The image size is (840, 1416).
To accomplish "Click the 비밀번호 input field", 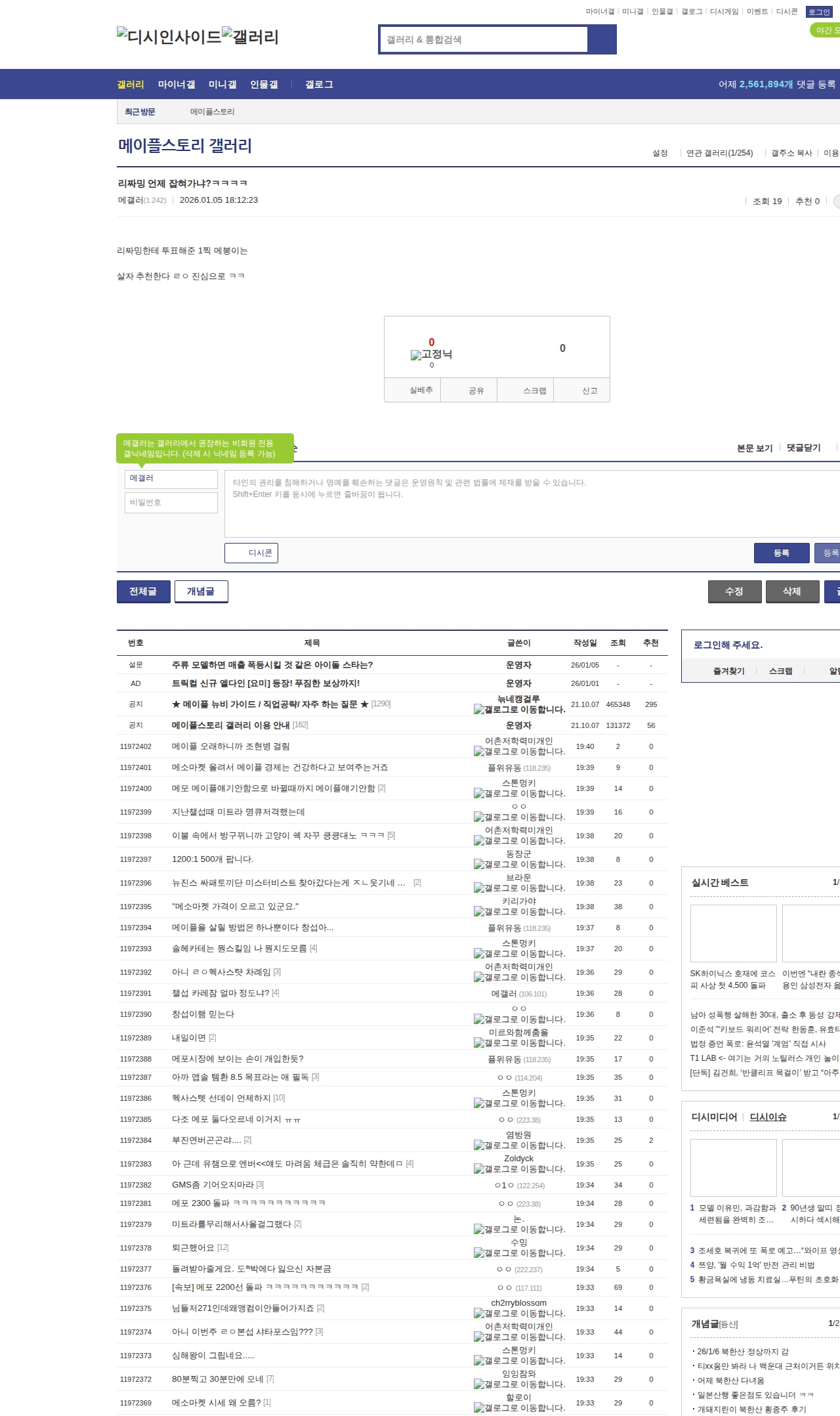I will [x=171, y=502].
